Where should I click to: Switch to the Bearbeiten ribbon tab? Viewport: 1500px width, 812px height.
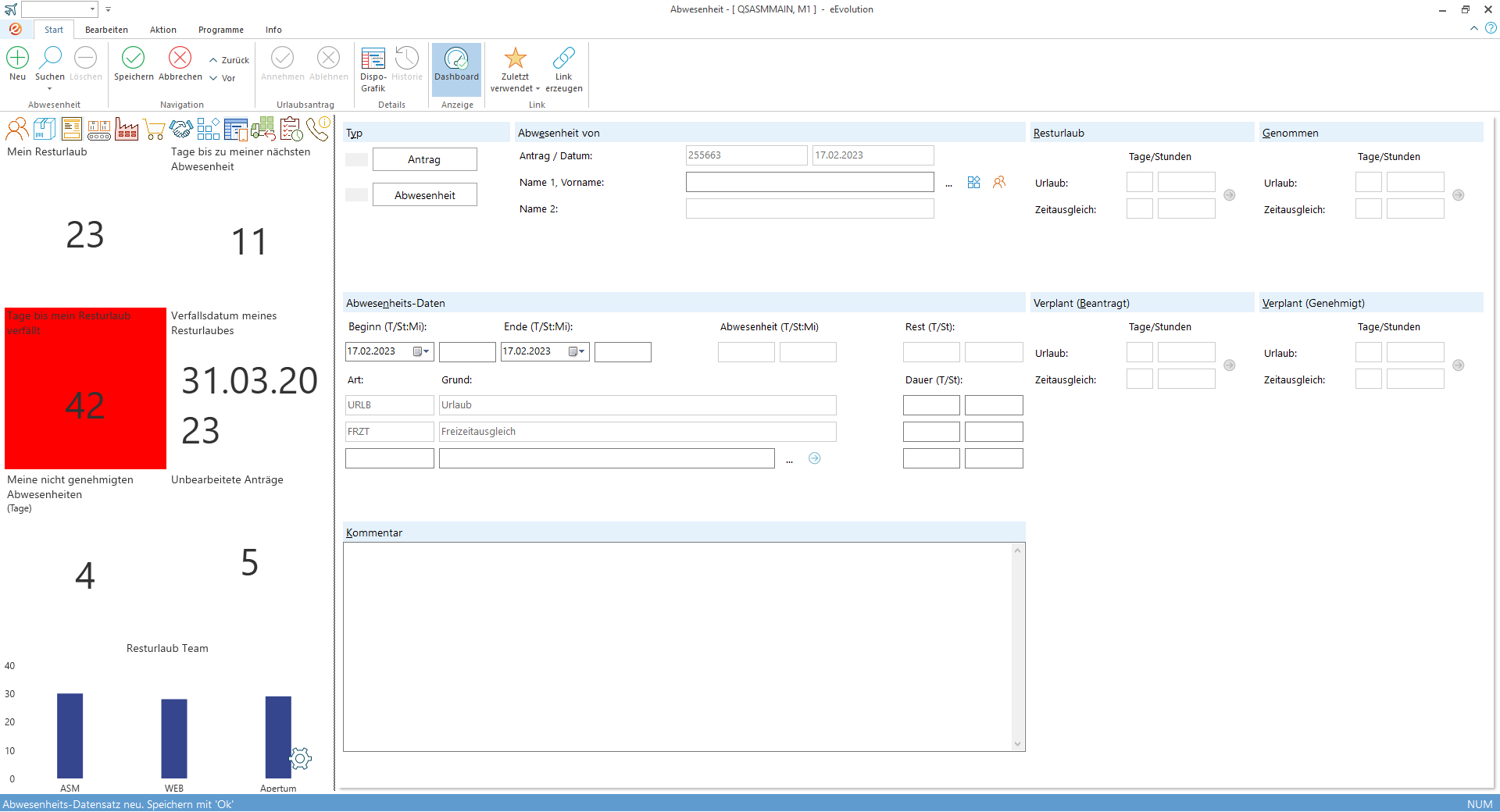(x=106, y=30)
